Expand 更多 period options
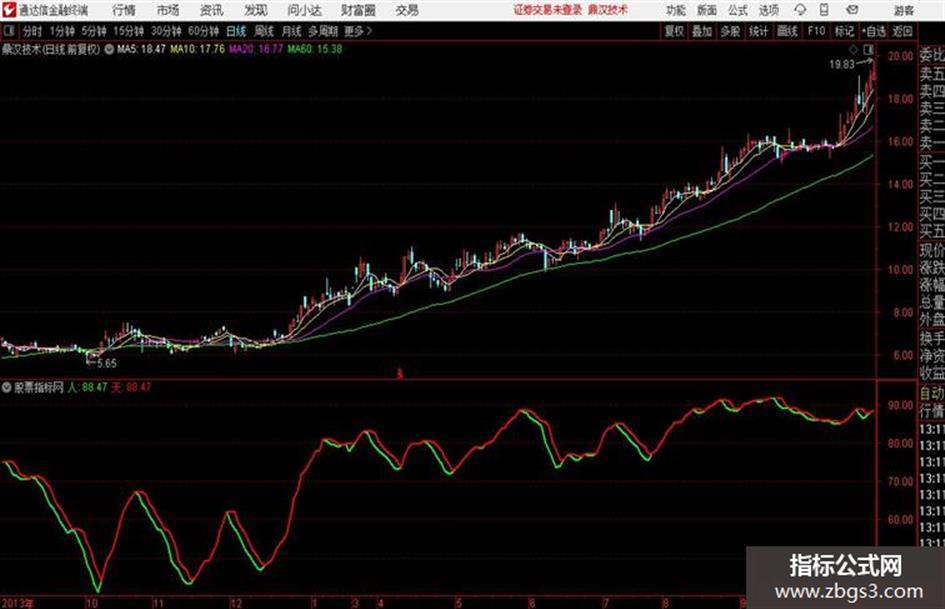This screenshot has height=609, width=945. [358, 31]
